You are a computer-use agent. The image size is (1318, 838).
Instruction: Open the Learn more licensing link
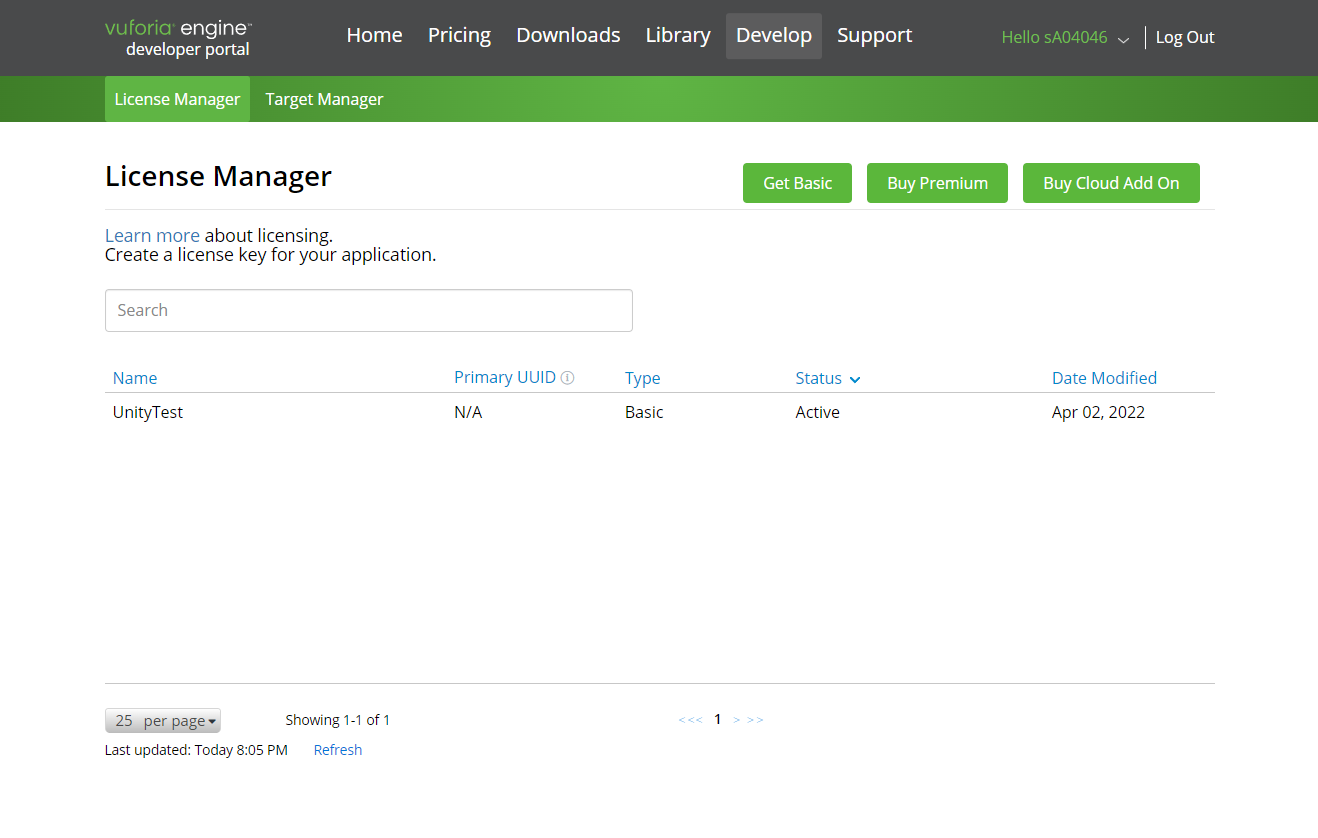(x=152, y=236)
